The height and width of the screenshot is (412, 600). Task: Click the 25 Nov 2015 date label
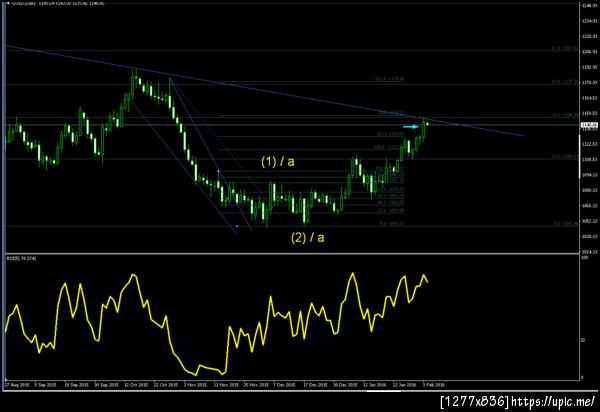(256, 385)
